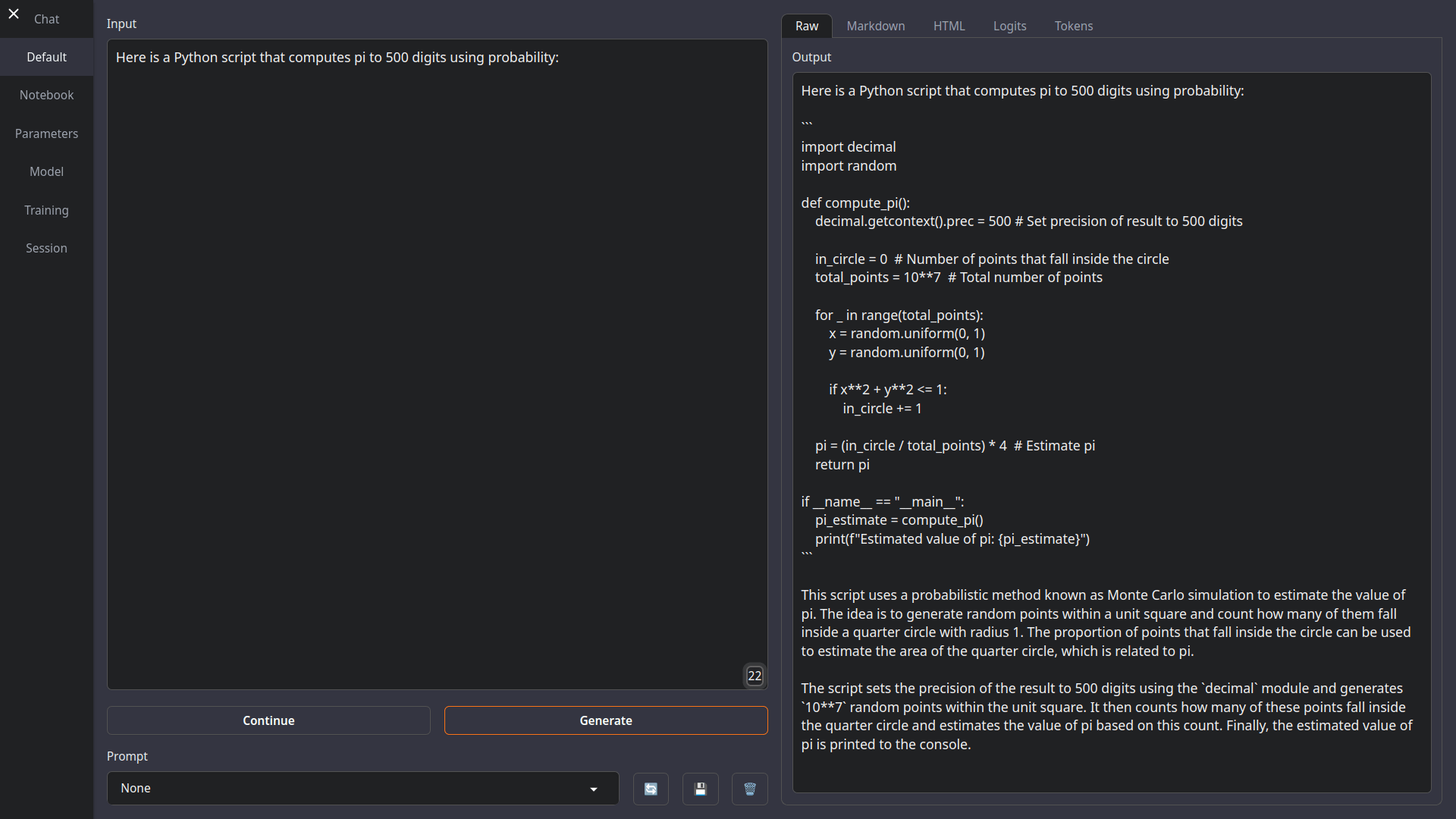
Task: Open the Parameters section
Action: pos(46,133)
